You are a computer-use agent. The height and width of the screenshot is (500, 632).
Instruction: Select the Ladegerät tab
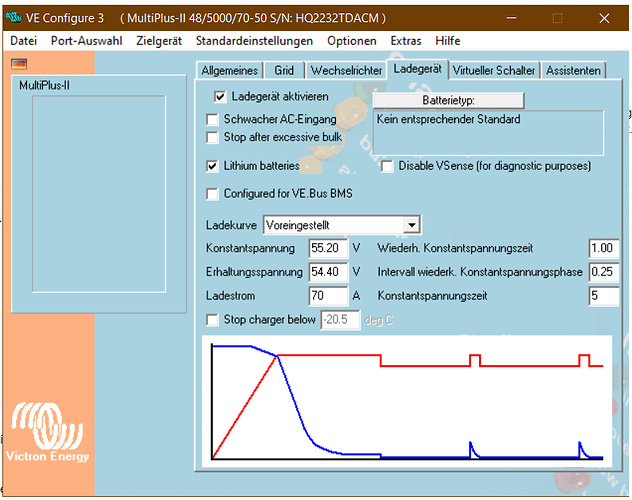[417, 69]
